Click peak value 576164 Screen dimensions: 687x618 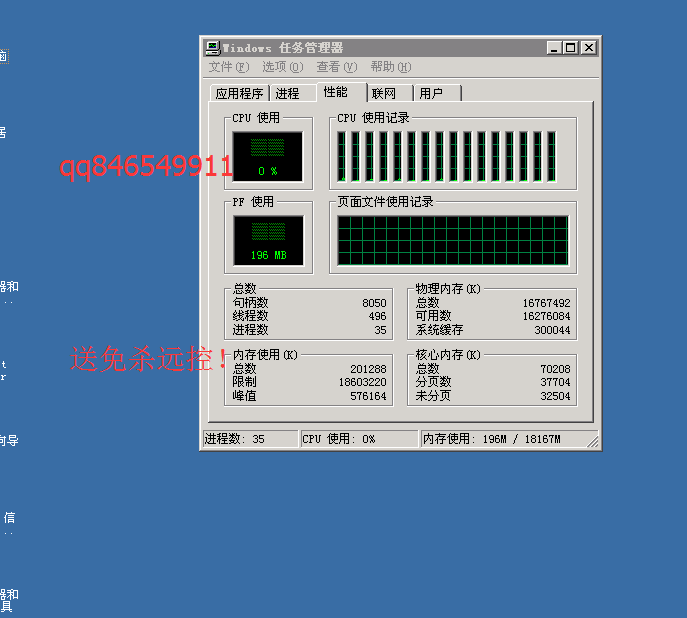point(368,396)
